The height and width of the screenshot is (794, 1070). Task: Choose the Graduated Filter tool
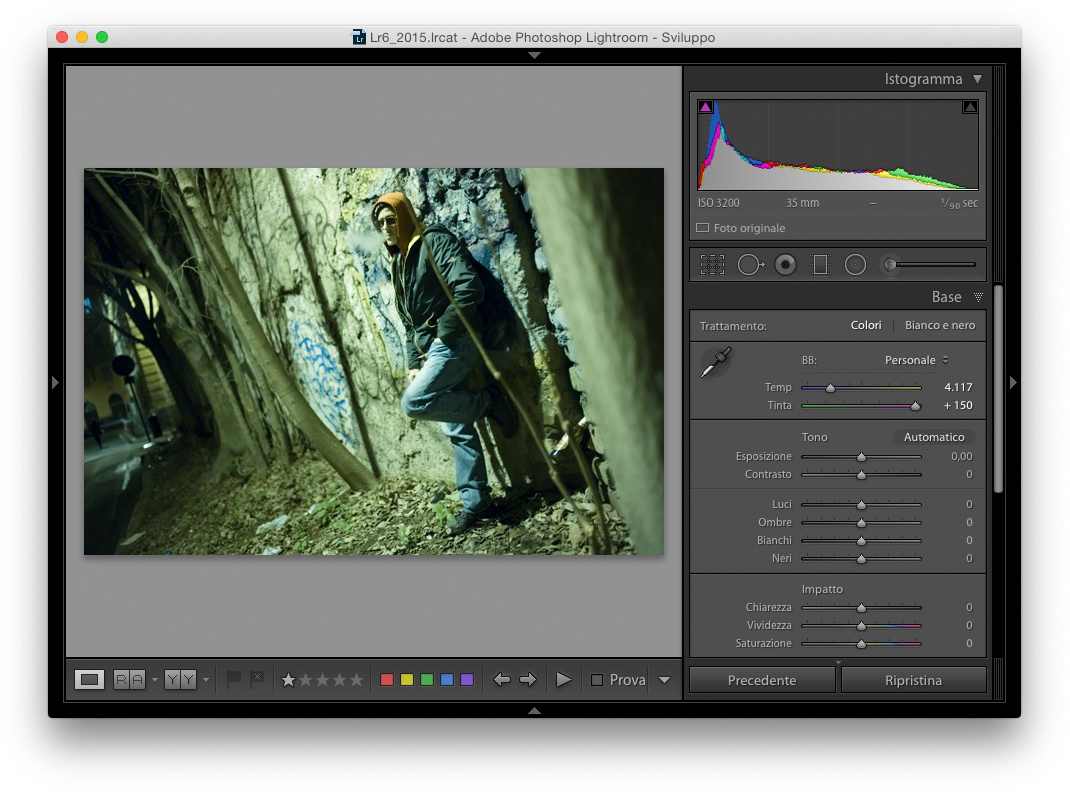point(820,265)
